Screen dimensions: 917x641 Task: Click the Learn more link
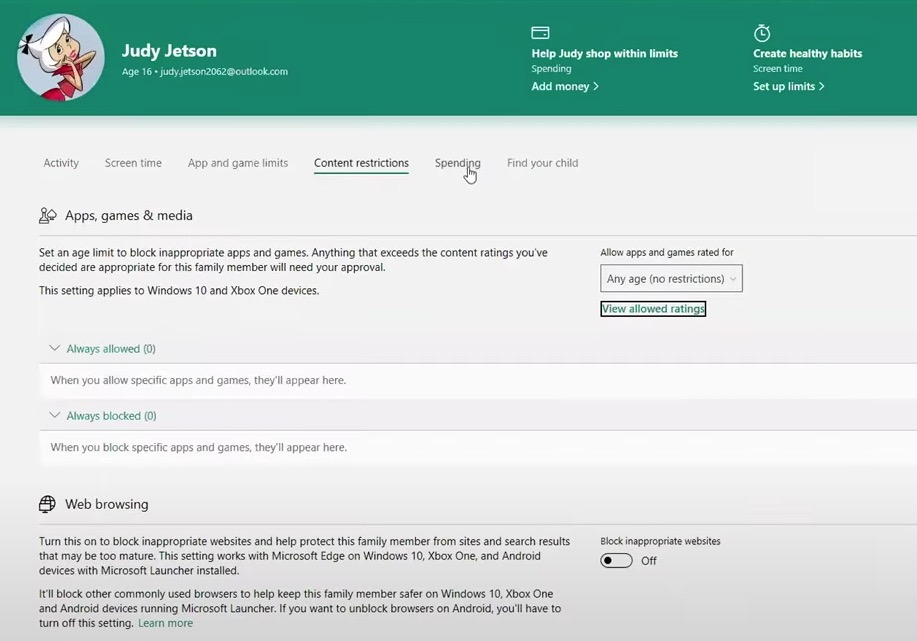(164, 622)
